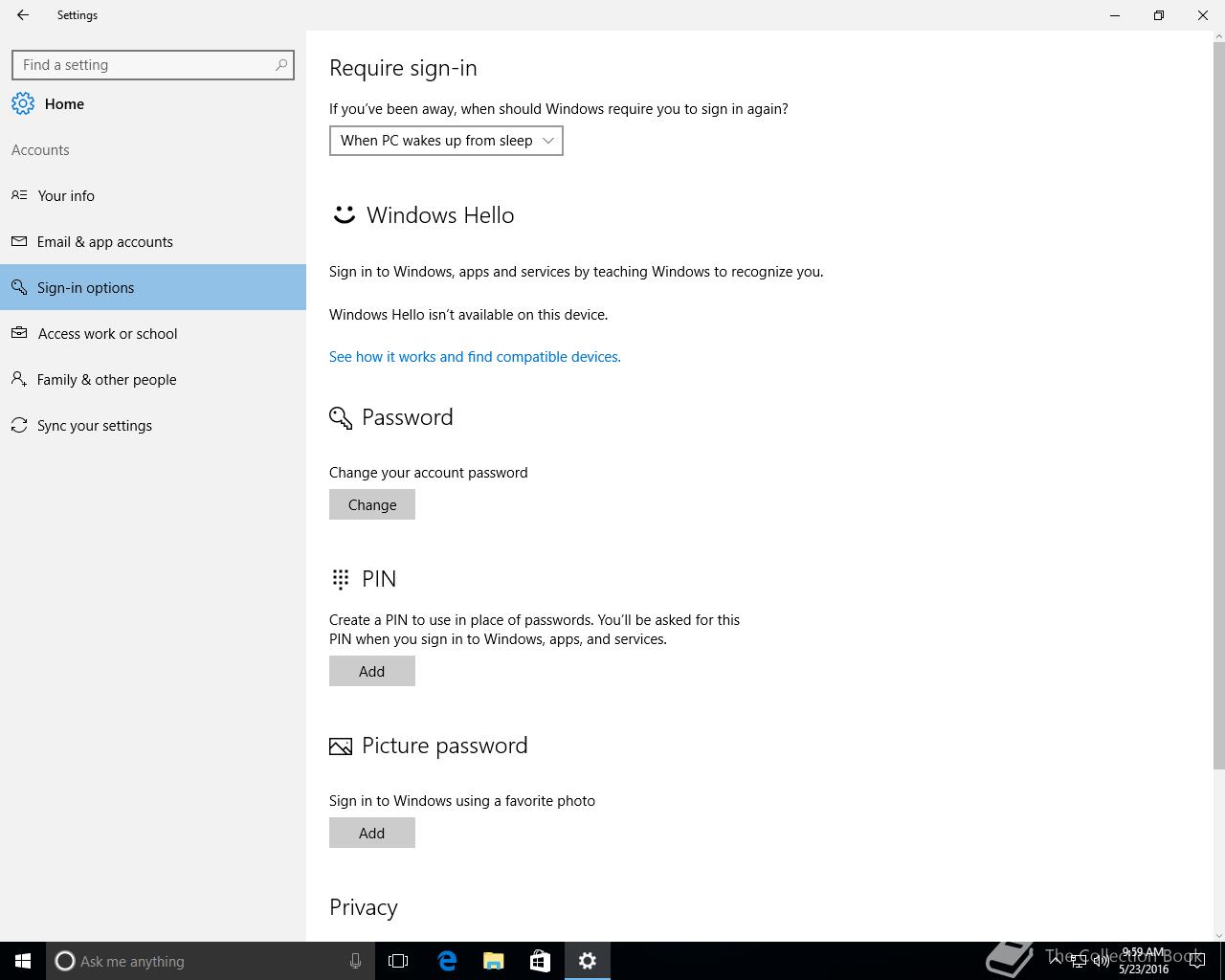Click the Windows Hello smiley icon
The width and height of the screenshot is (1225, 980).
point(344,214)
